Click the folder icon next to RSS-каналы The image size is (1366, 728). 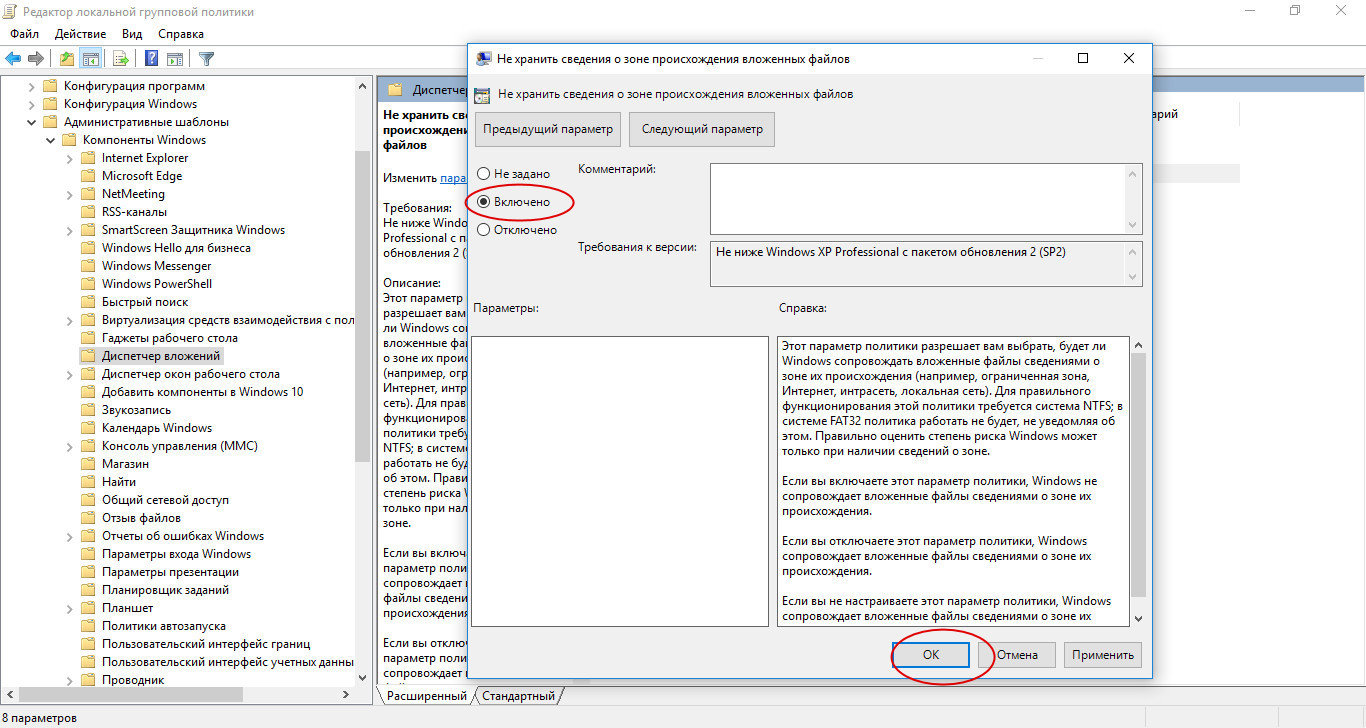[88, 212]
